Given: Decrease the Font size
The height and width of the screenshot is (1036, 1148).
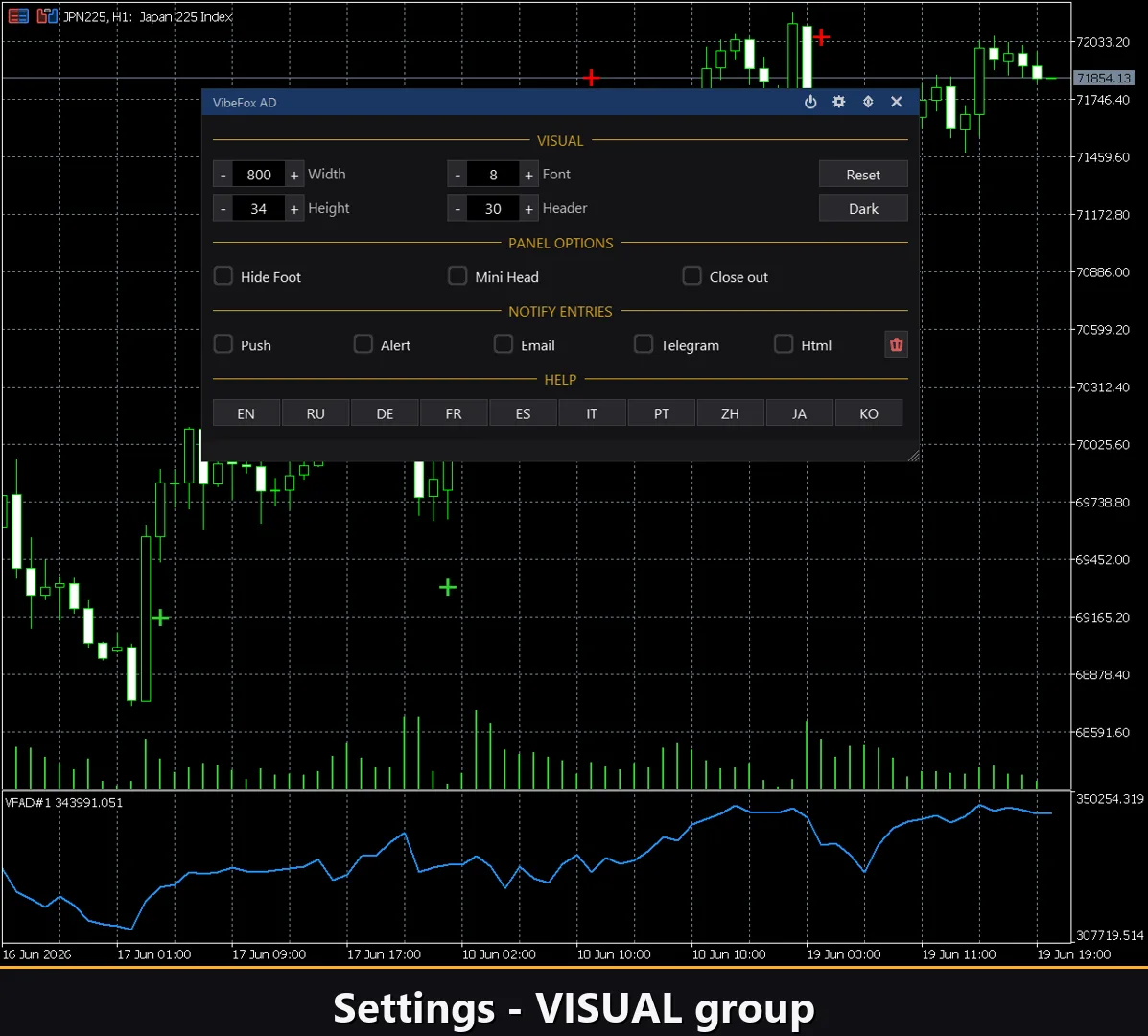Looking at the screenshot, I should [x=457, y=175].
